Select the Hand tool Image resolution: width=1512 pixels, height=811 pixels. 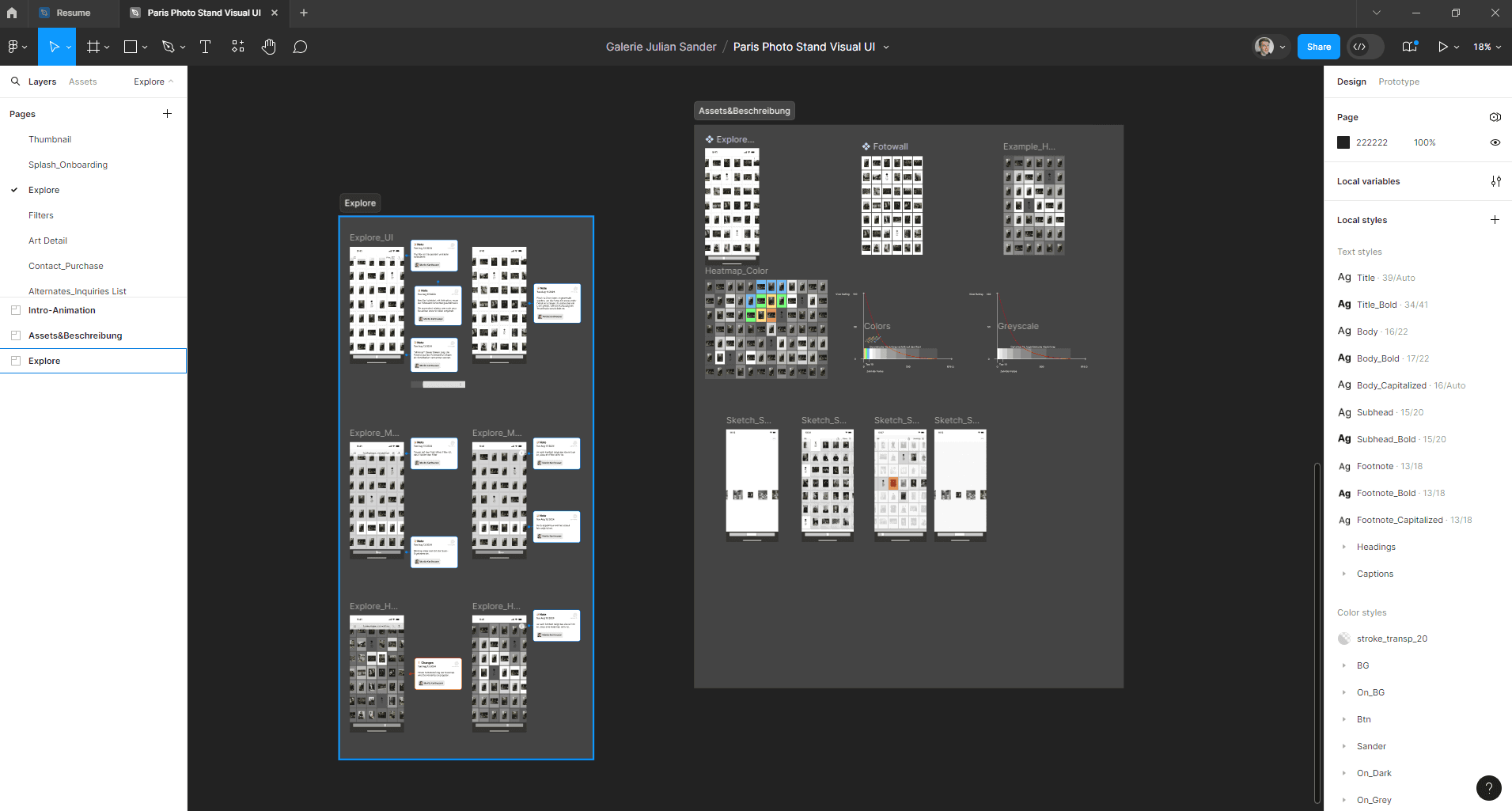269,46
